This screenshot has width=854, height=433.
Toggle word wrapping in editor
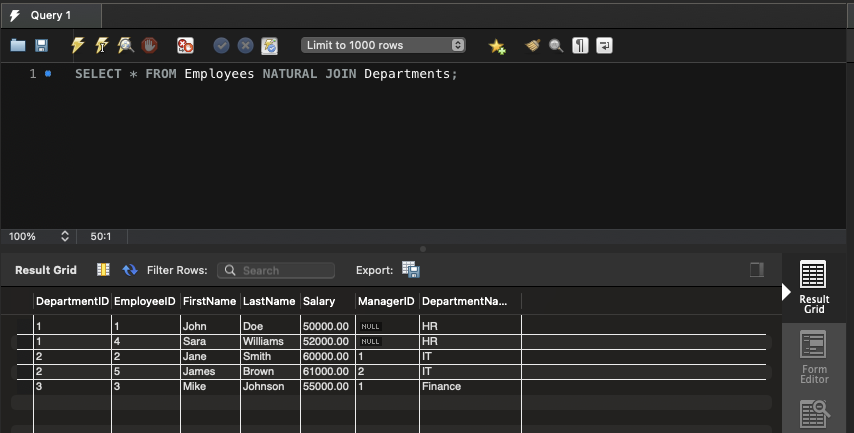[604, 46]
